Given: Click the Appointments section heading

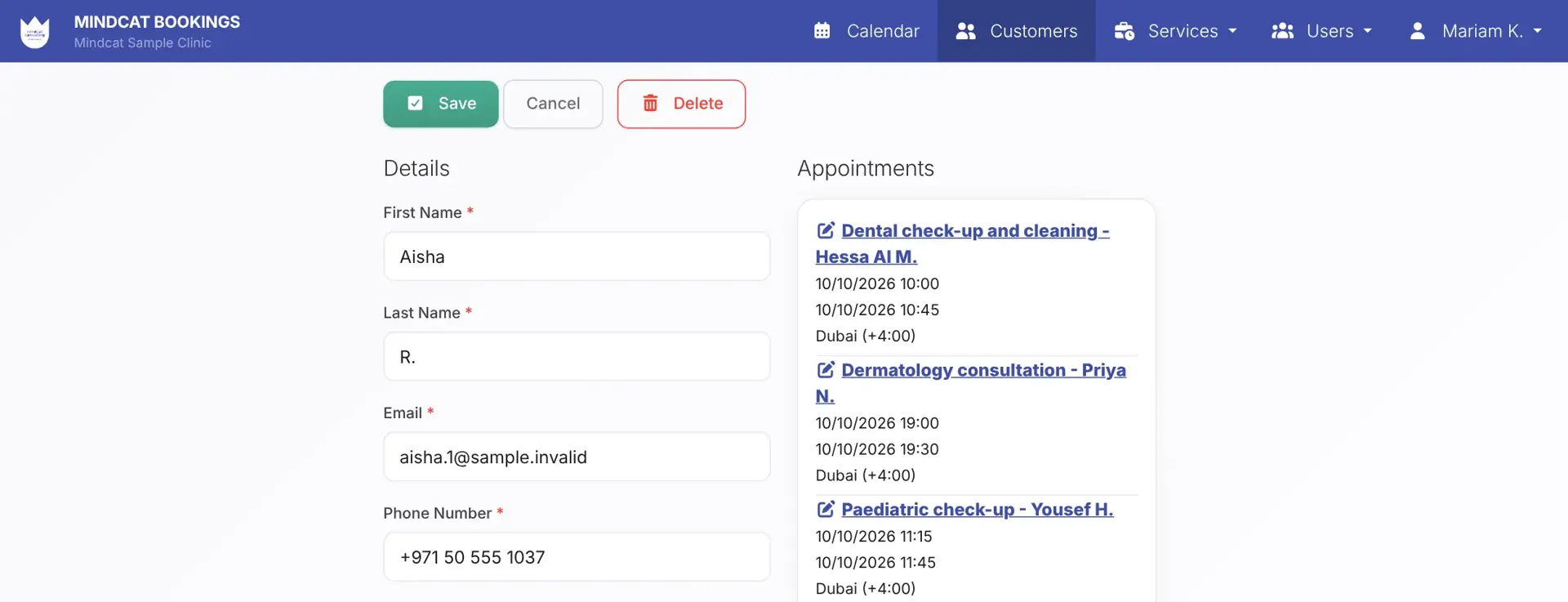Looking at the screenshot, I should click(x=866, y=168).
